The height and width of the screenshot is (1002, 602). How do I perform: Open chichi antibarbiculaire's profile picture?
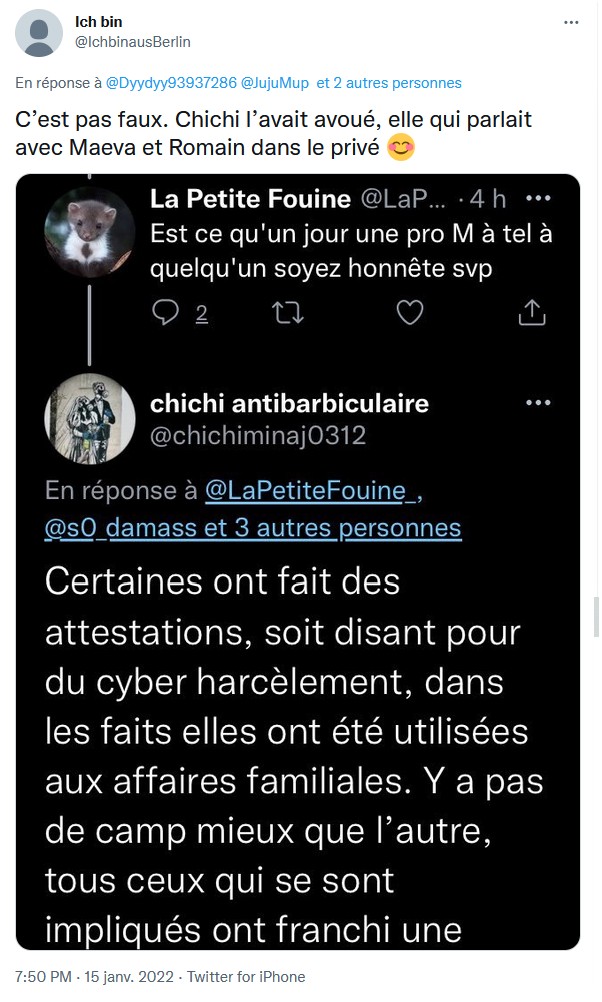89,419
